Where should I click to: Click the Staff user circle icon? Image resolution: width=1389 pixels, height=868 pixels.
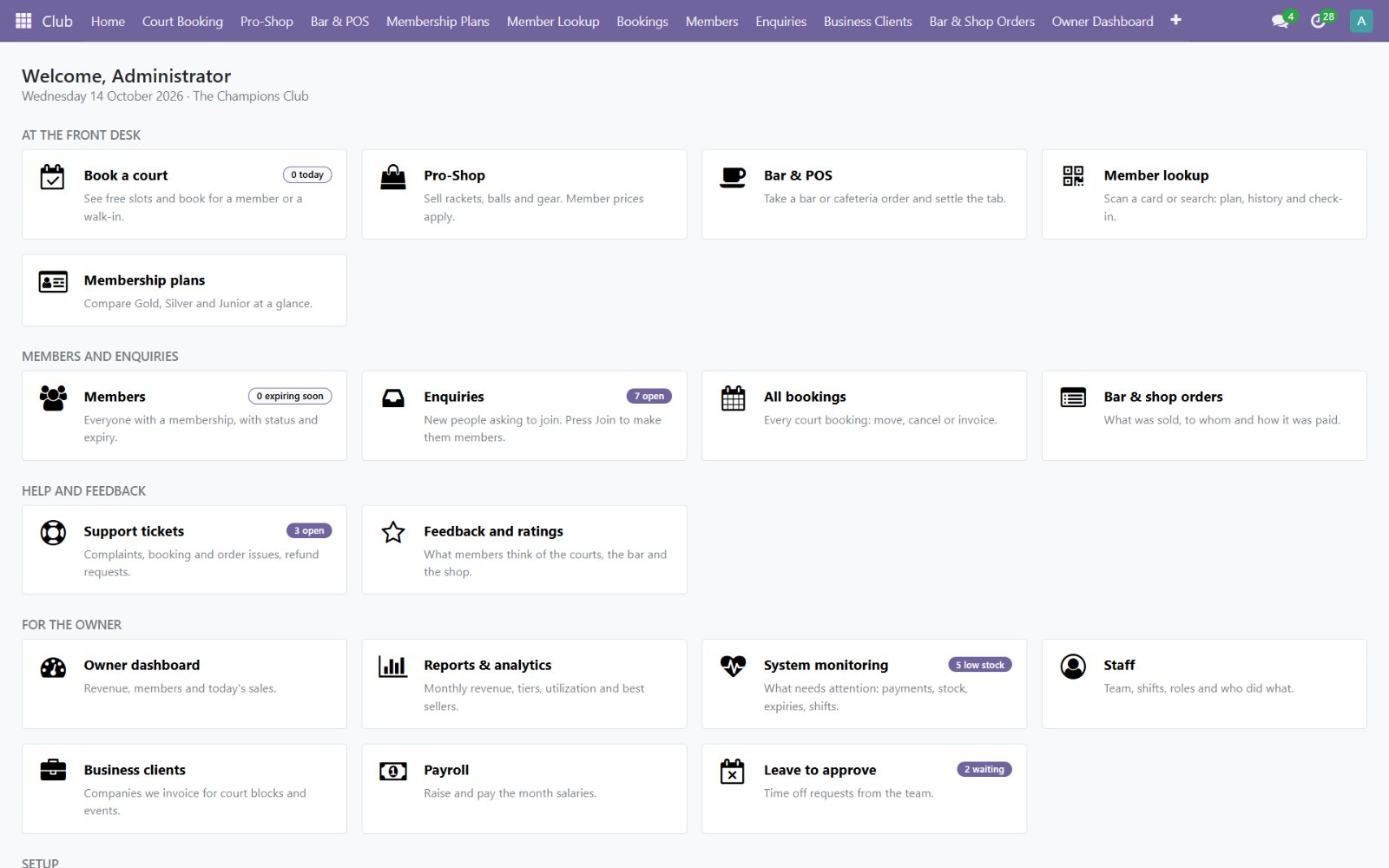(1073, 667)
